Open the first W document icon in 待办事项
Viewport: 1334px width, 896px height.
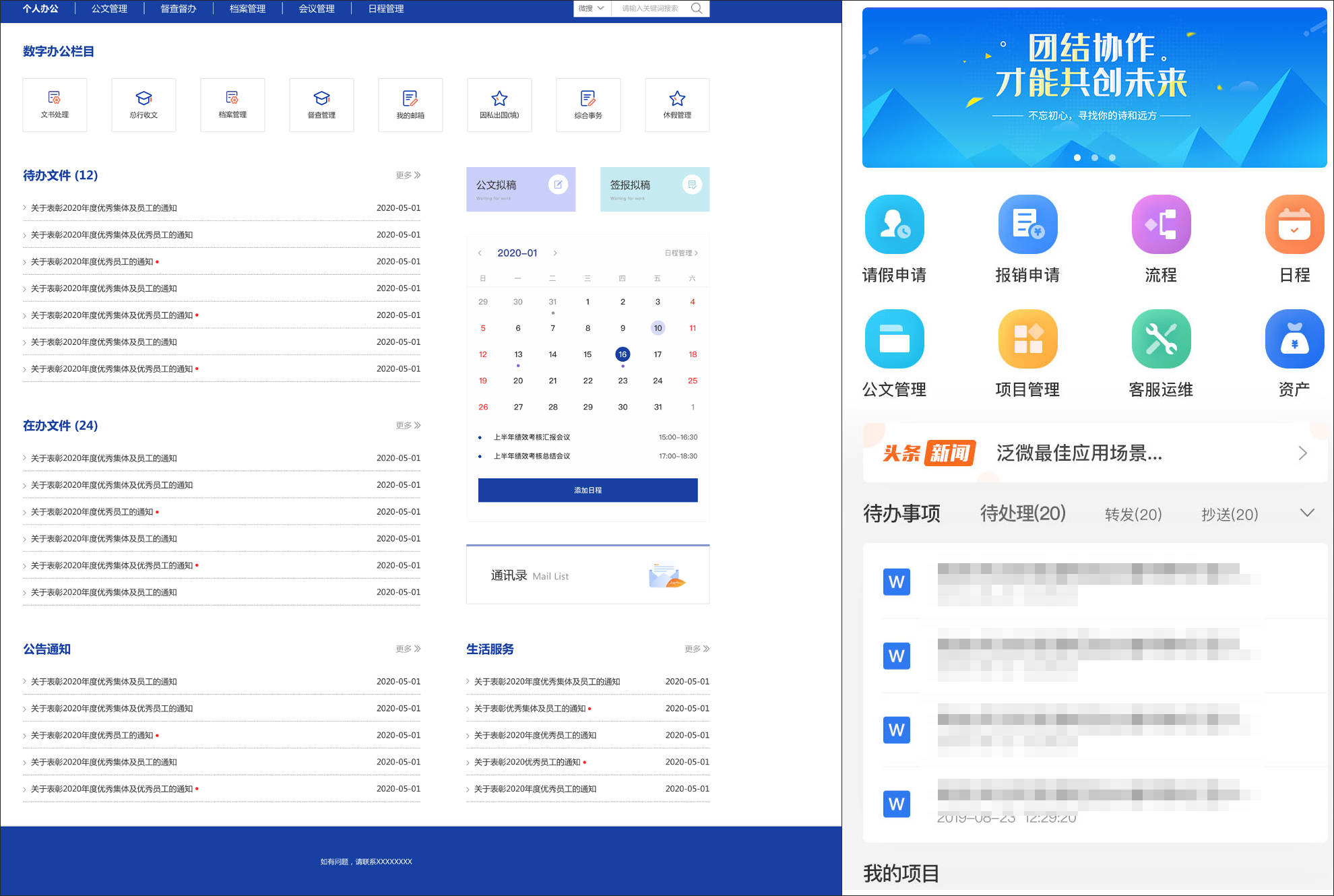point(896,582)
